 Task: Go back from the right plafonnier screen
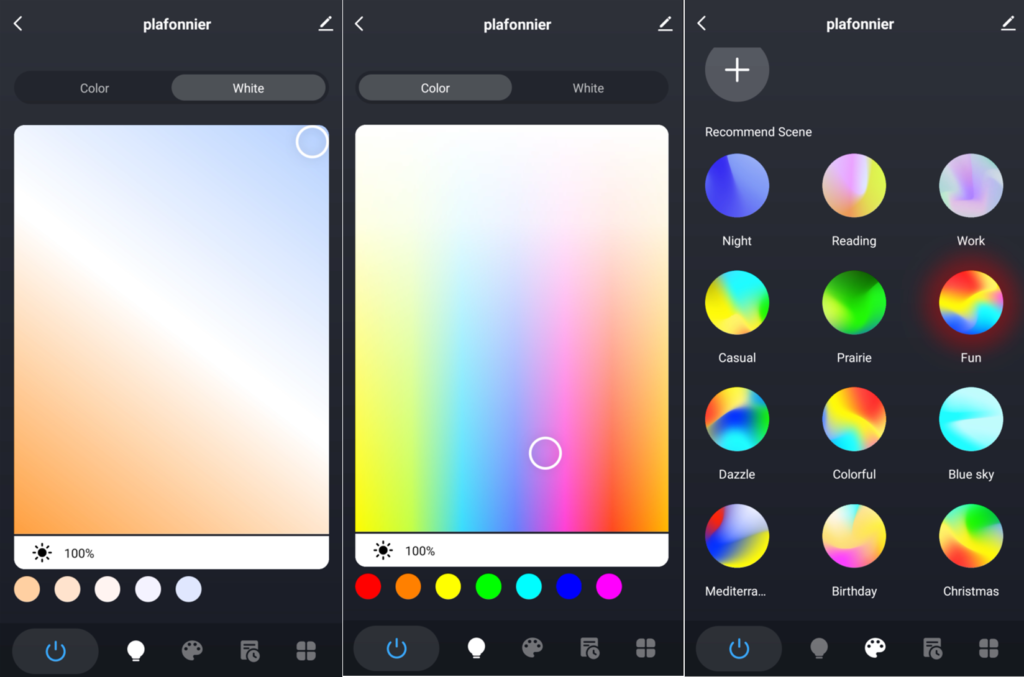(701, 24)
